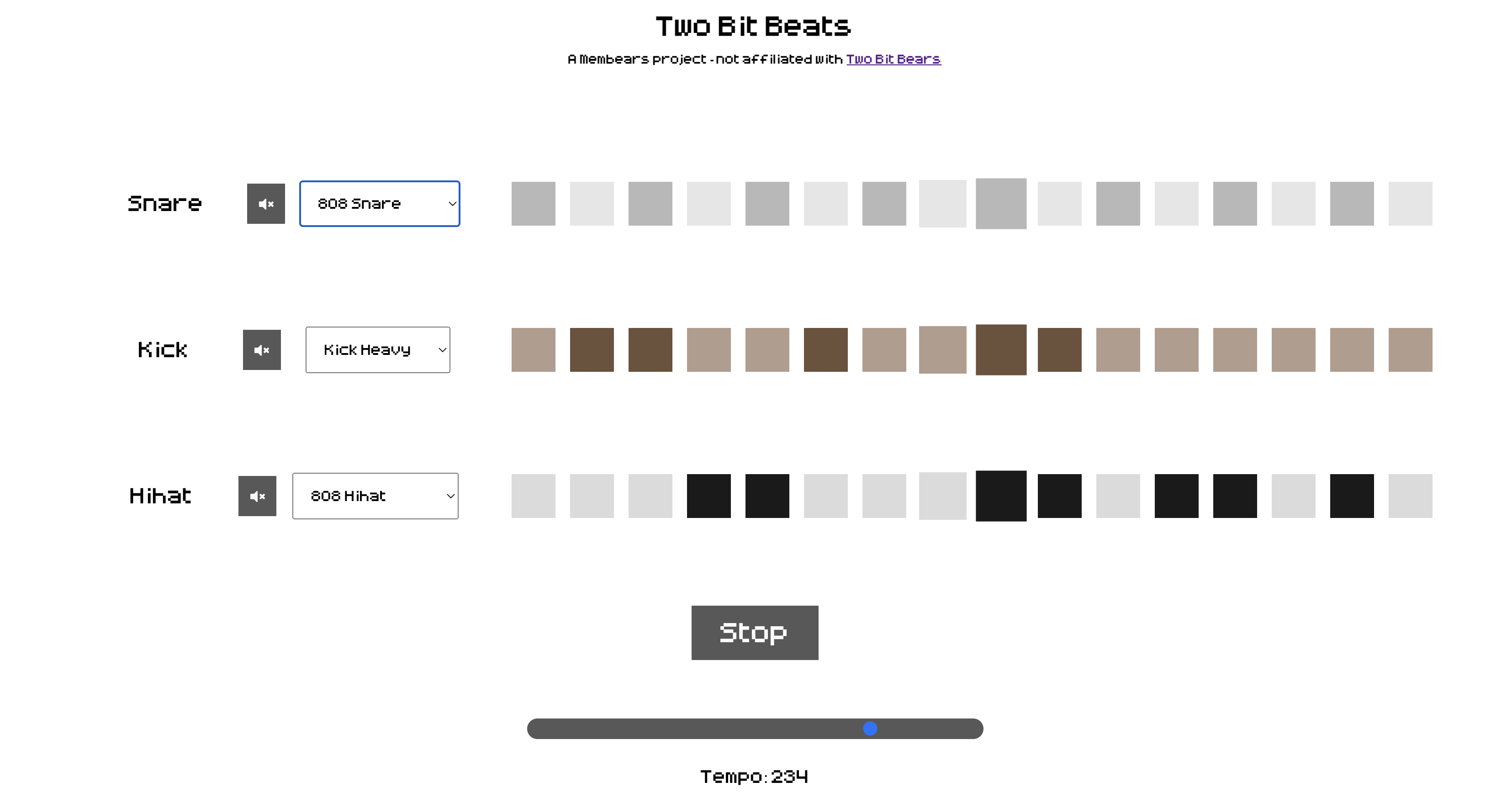Change the Hihat sound via its dropdown

375,496
